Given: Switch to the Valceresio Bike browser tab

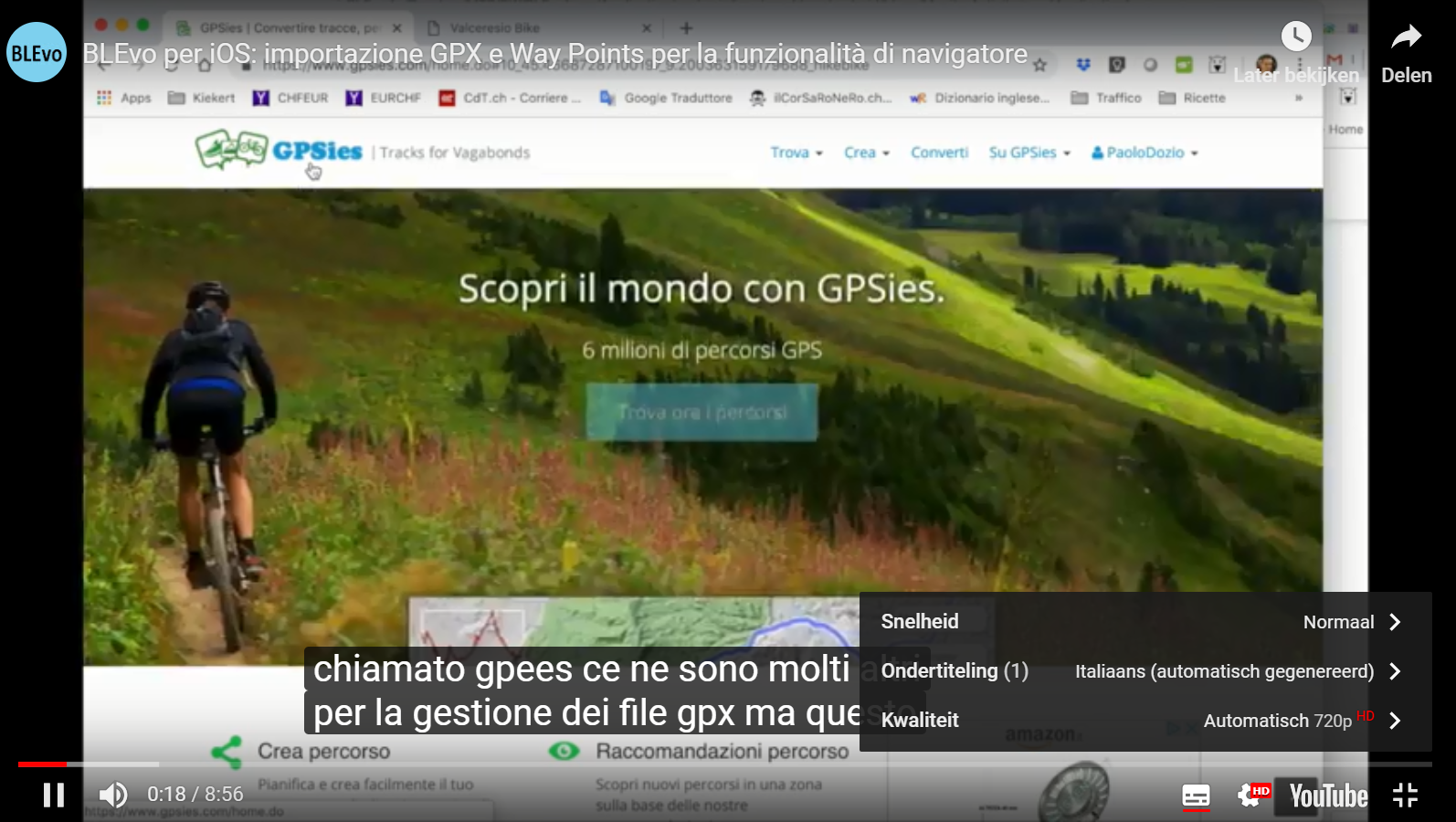Looking at the screenshot, I should point(541,28).
